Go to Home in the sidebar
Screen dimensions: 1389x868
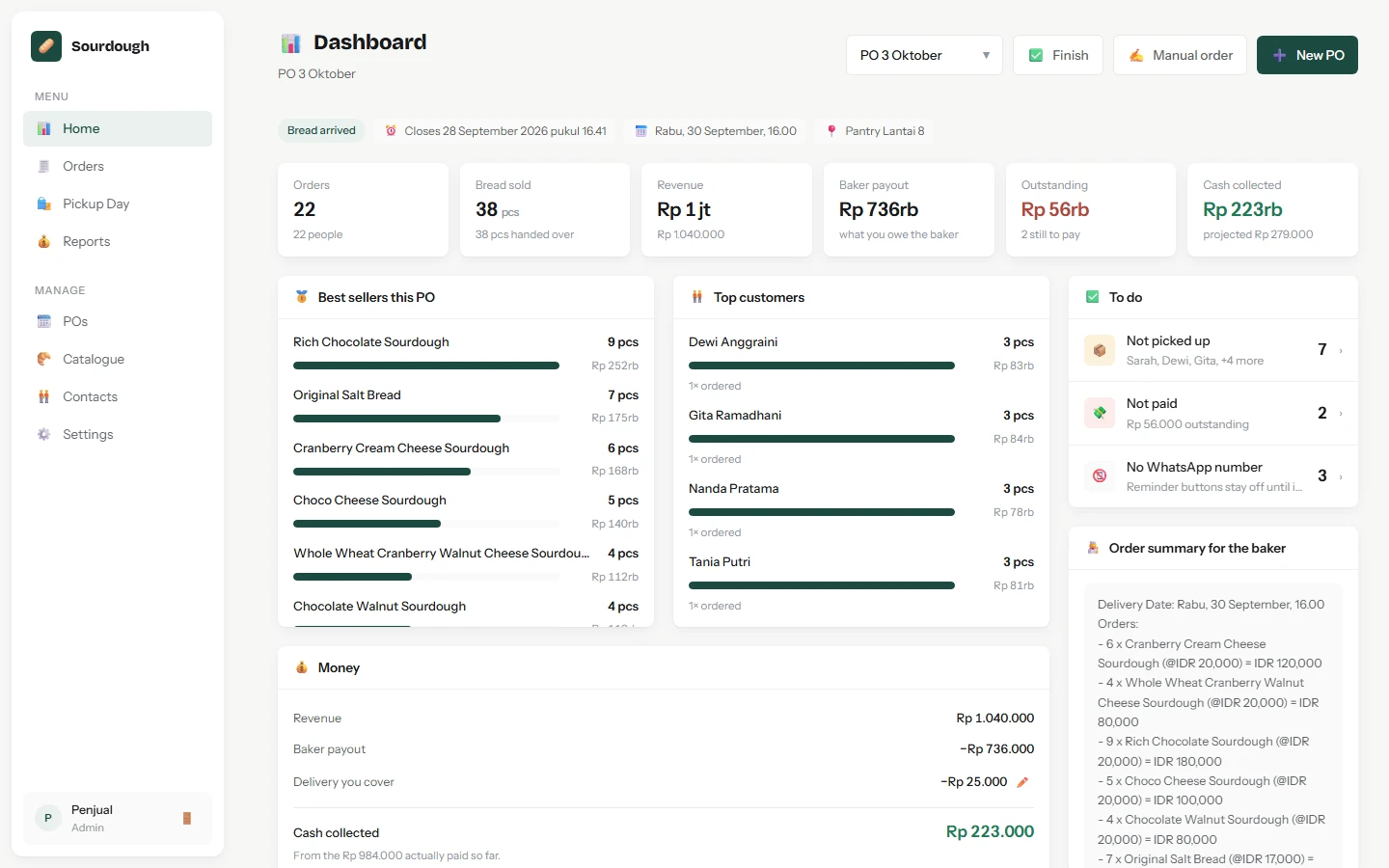point(118,128)
